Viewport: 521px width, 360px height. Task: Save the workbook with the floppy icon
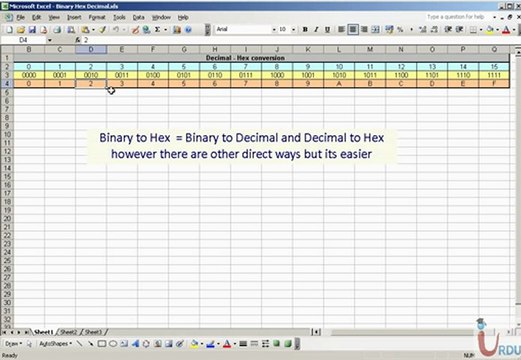(32, 30)
